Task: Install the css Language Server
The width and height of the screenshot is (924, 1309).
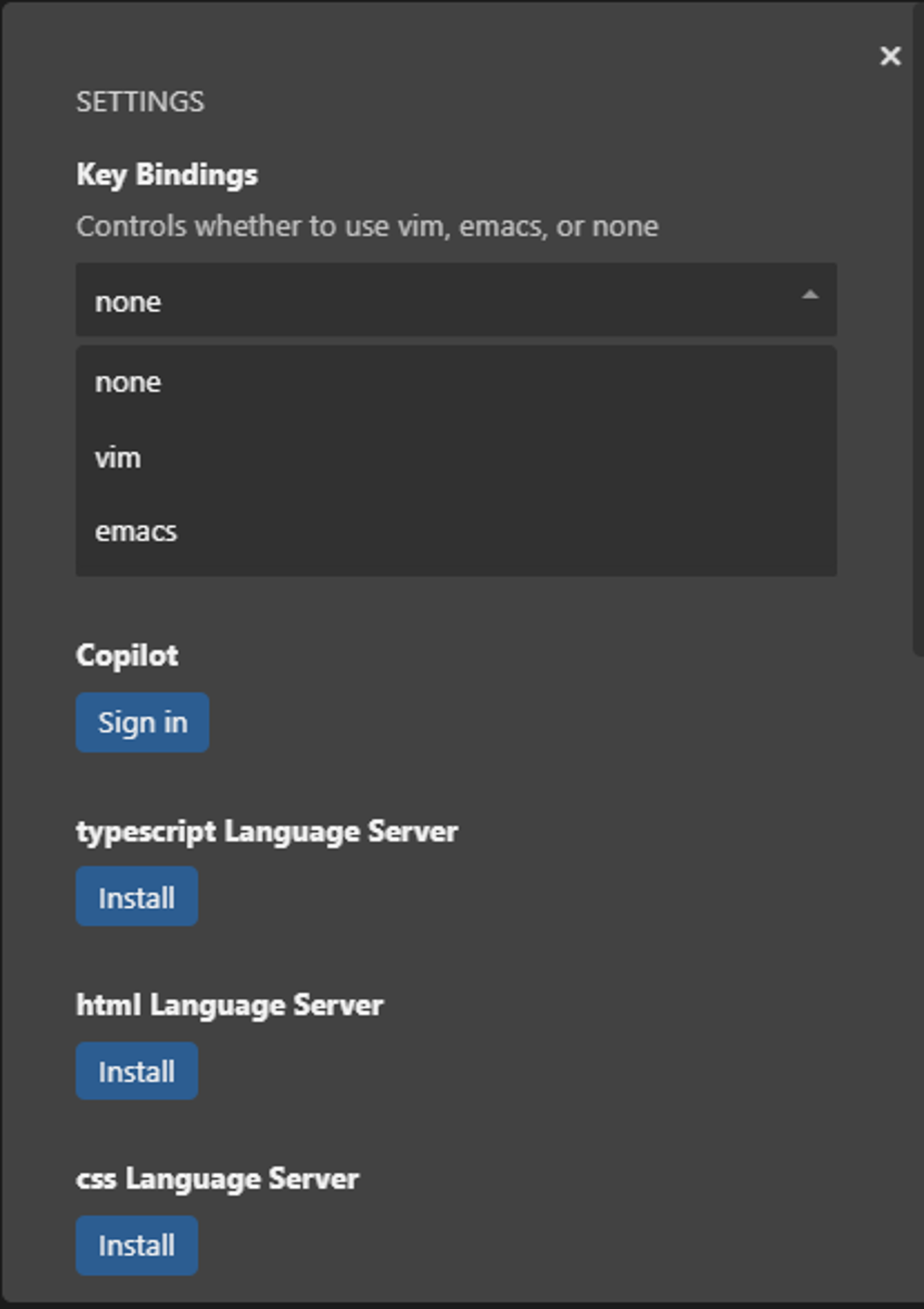Action: 137,1246
